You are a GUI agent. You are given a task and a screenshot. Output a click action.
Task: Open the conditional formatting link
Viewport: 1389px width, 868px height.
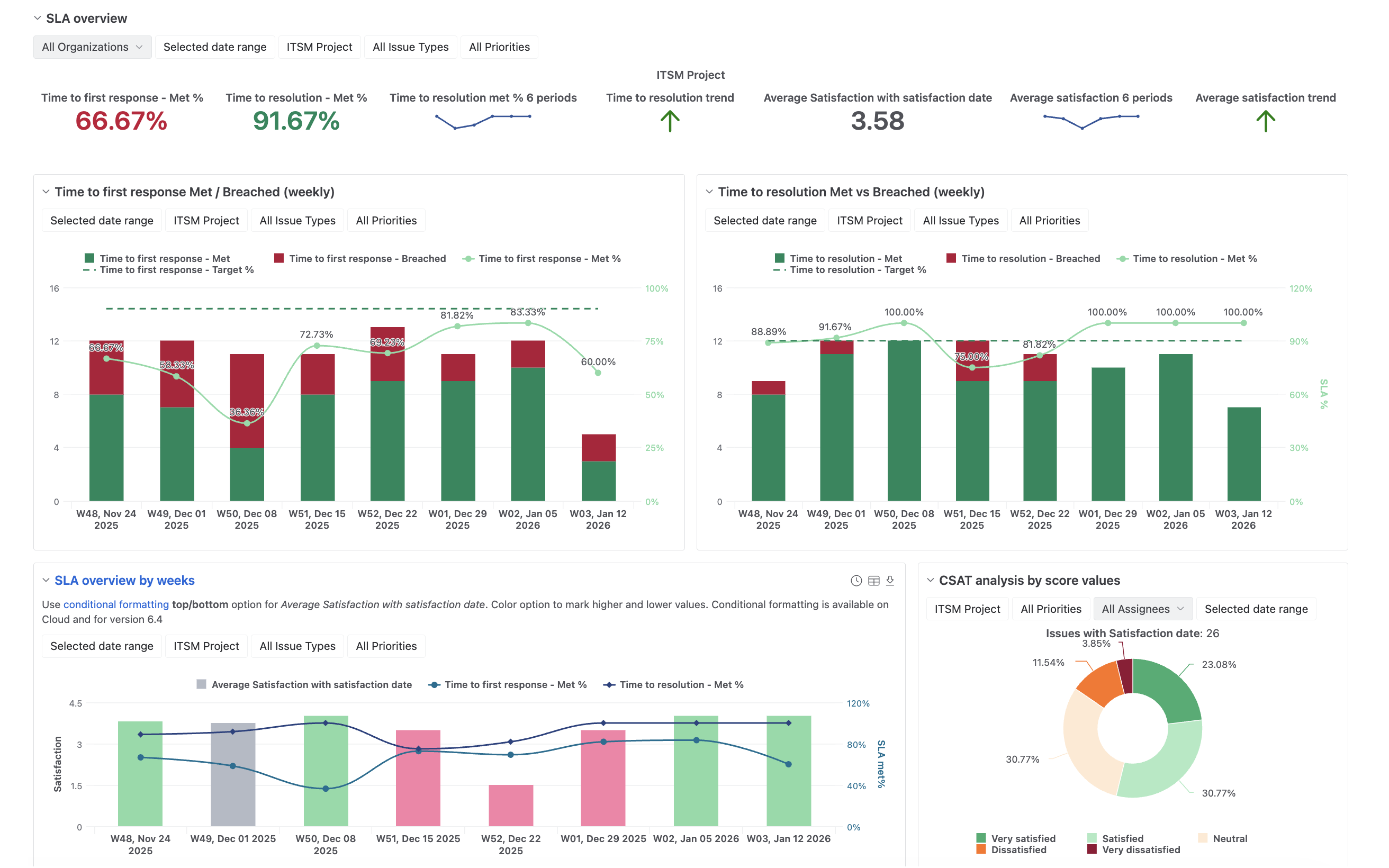(x=116, y=604)
